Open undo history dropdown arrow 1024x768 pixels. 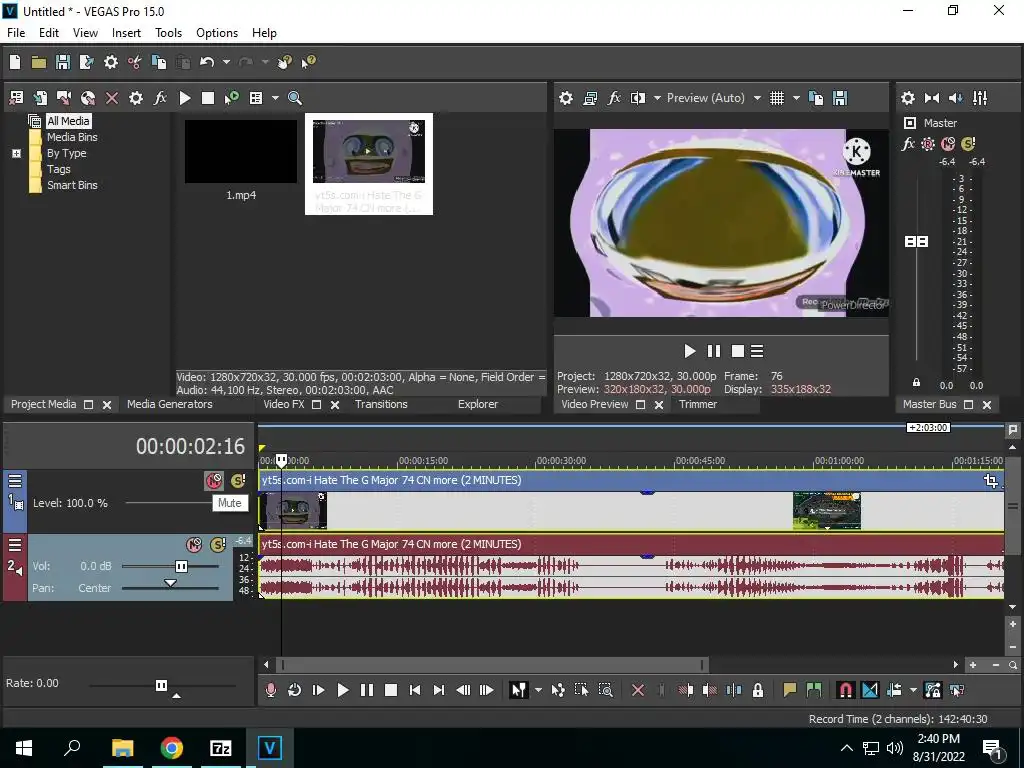pos(226,62)
